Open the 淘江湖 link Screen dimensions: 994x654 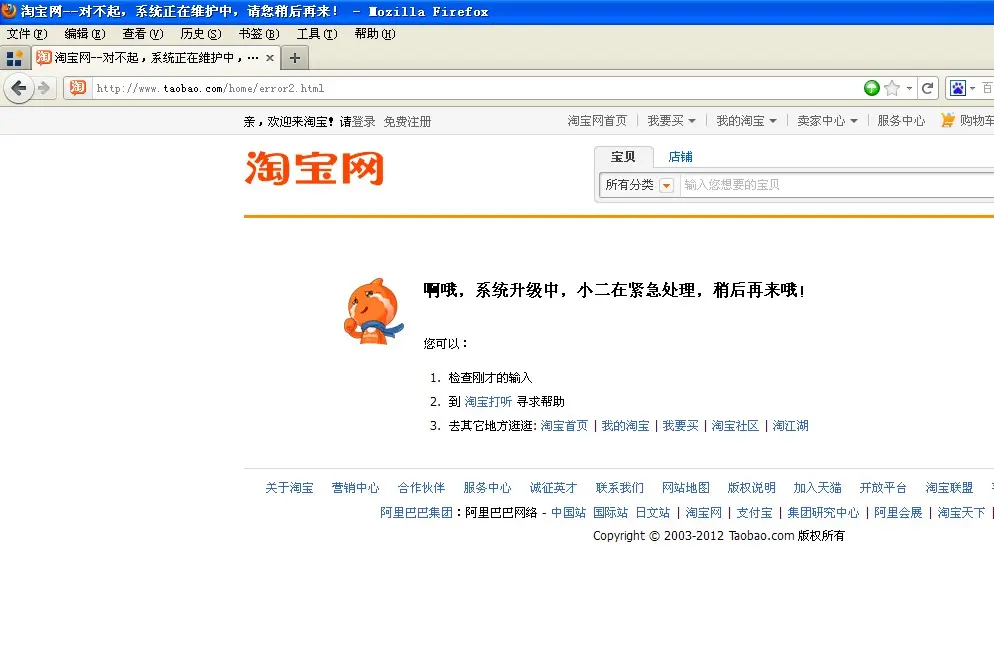tap(791, 426)
